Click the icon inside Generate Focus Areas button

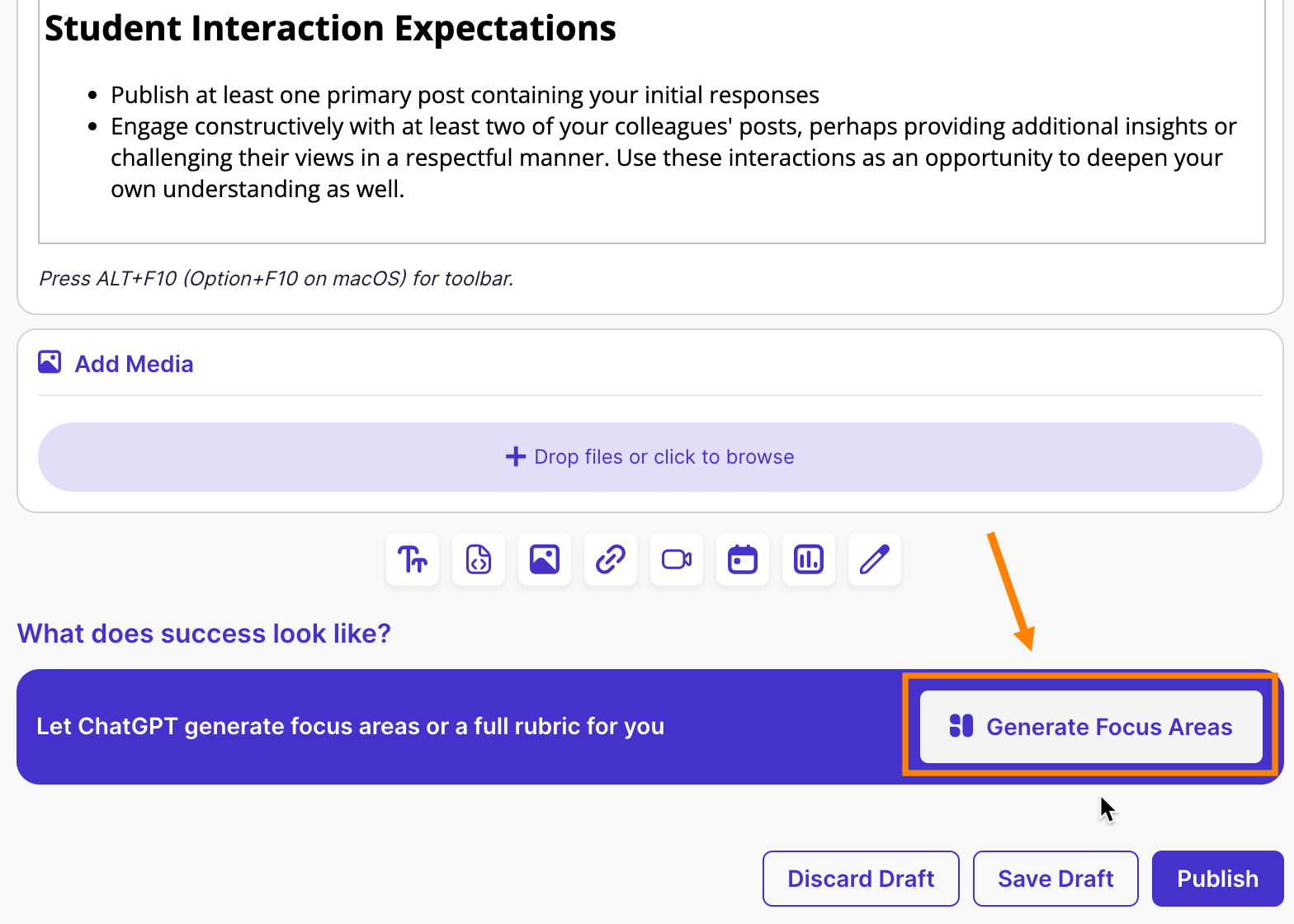(x=961, y=726)
